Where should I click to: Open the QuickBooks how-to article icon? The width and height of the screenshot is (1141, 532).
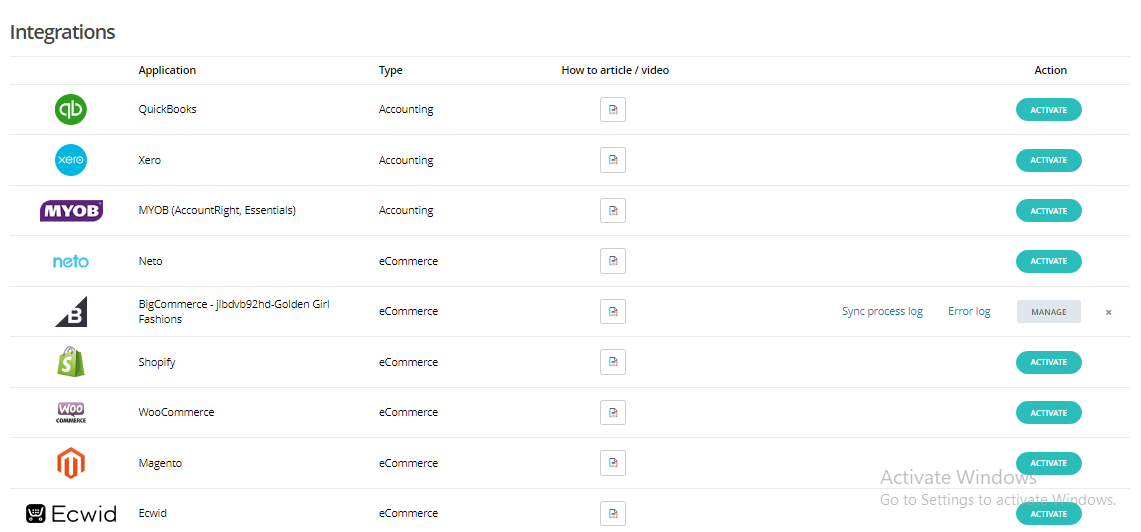pos(613,110)
